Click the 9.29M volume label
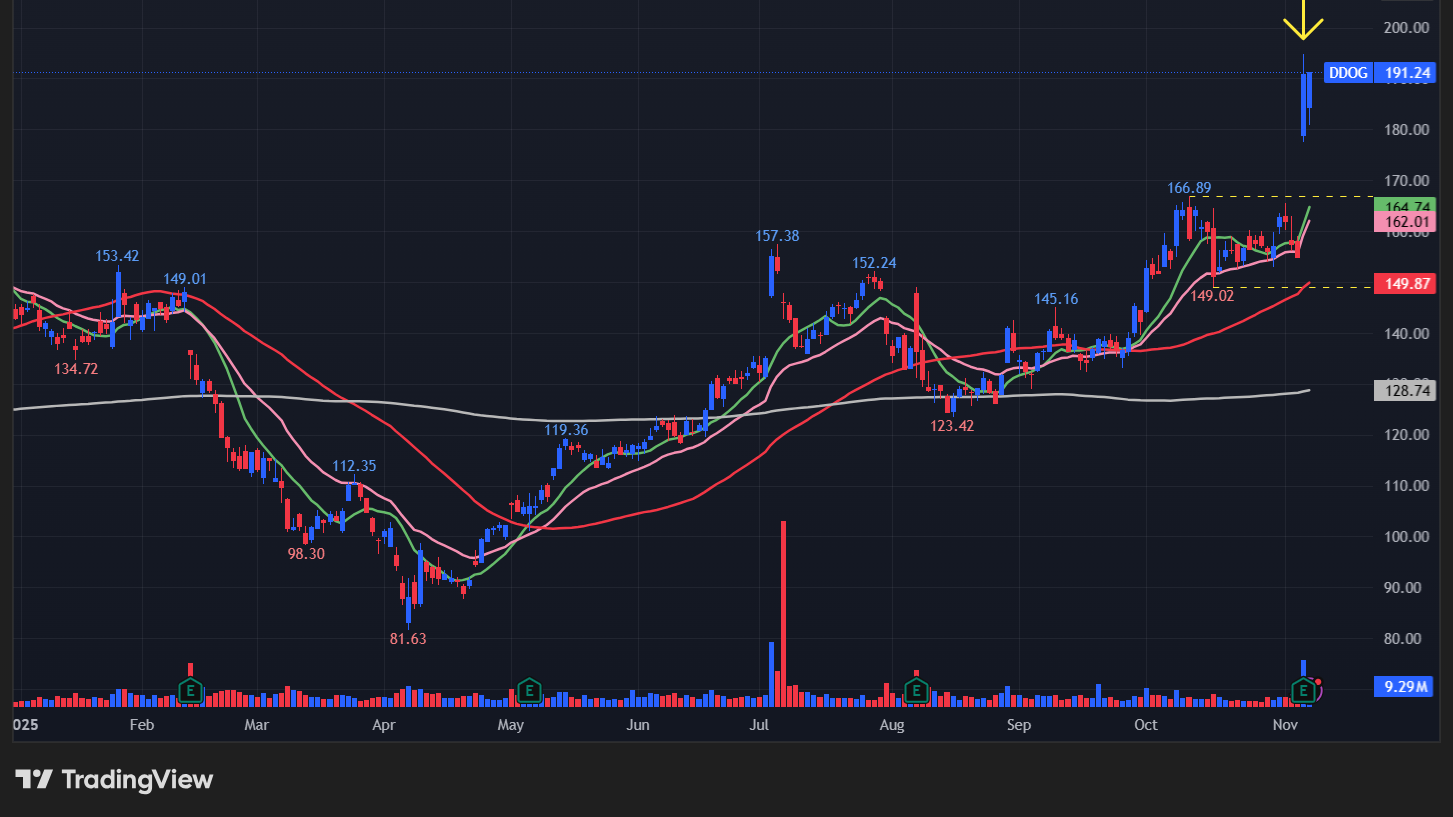The image size is (1453, 817). [x=1405, y=687]
